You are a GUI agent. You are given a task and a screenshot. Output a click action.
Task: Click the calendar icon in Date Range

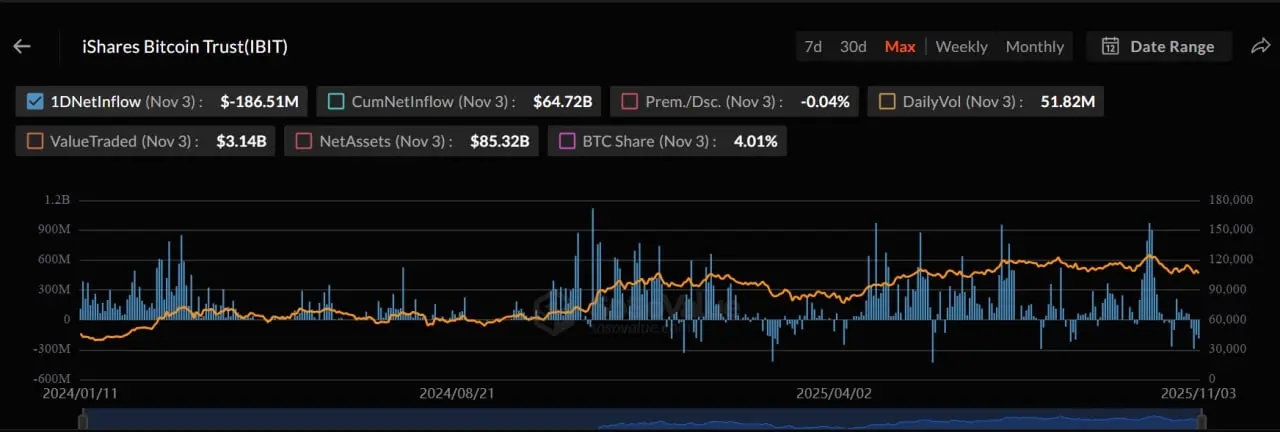click(1110, 46)
